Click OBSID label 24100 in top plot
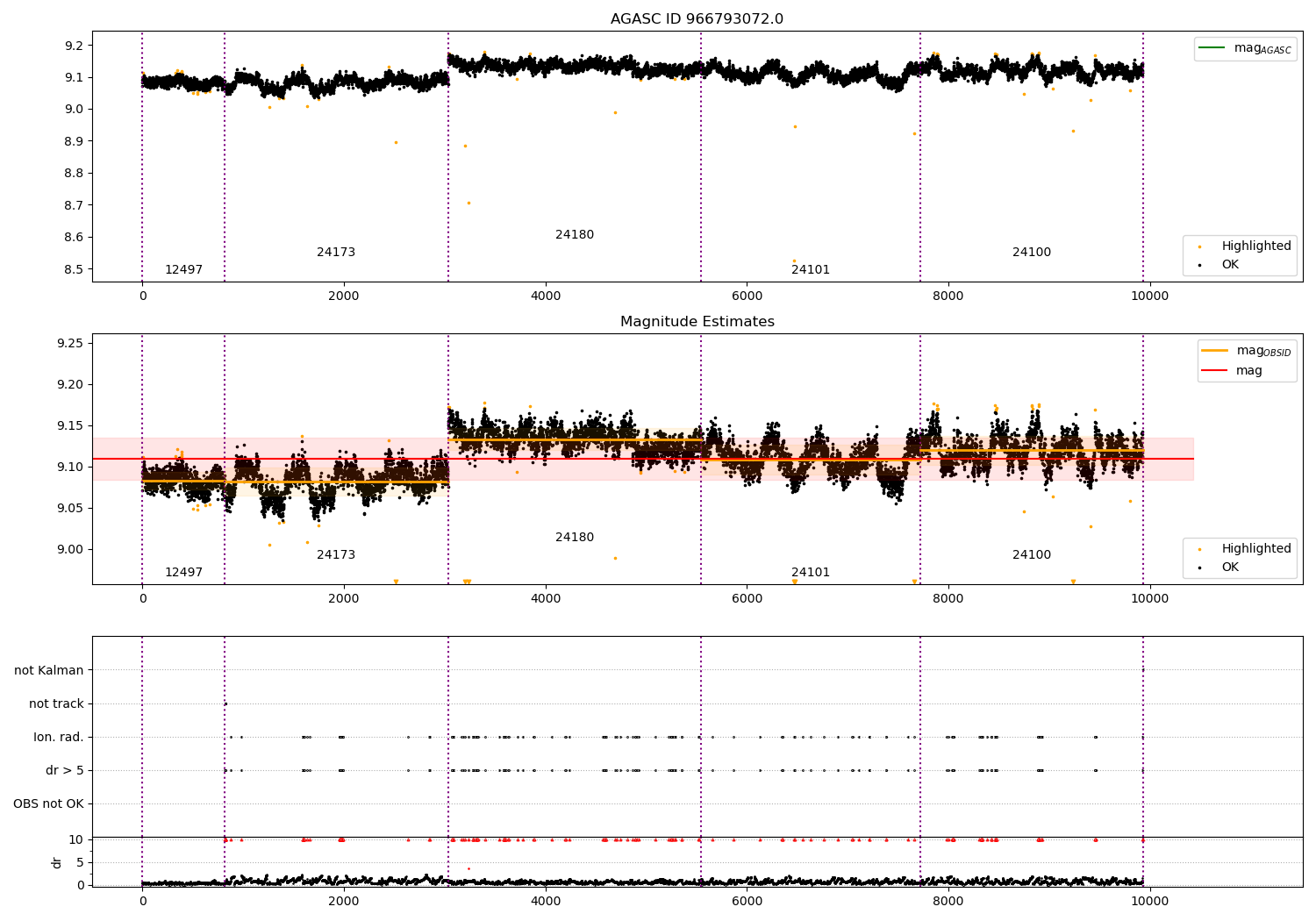The width and height of the screenshot is (1316, 921). pos(1032,252)
